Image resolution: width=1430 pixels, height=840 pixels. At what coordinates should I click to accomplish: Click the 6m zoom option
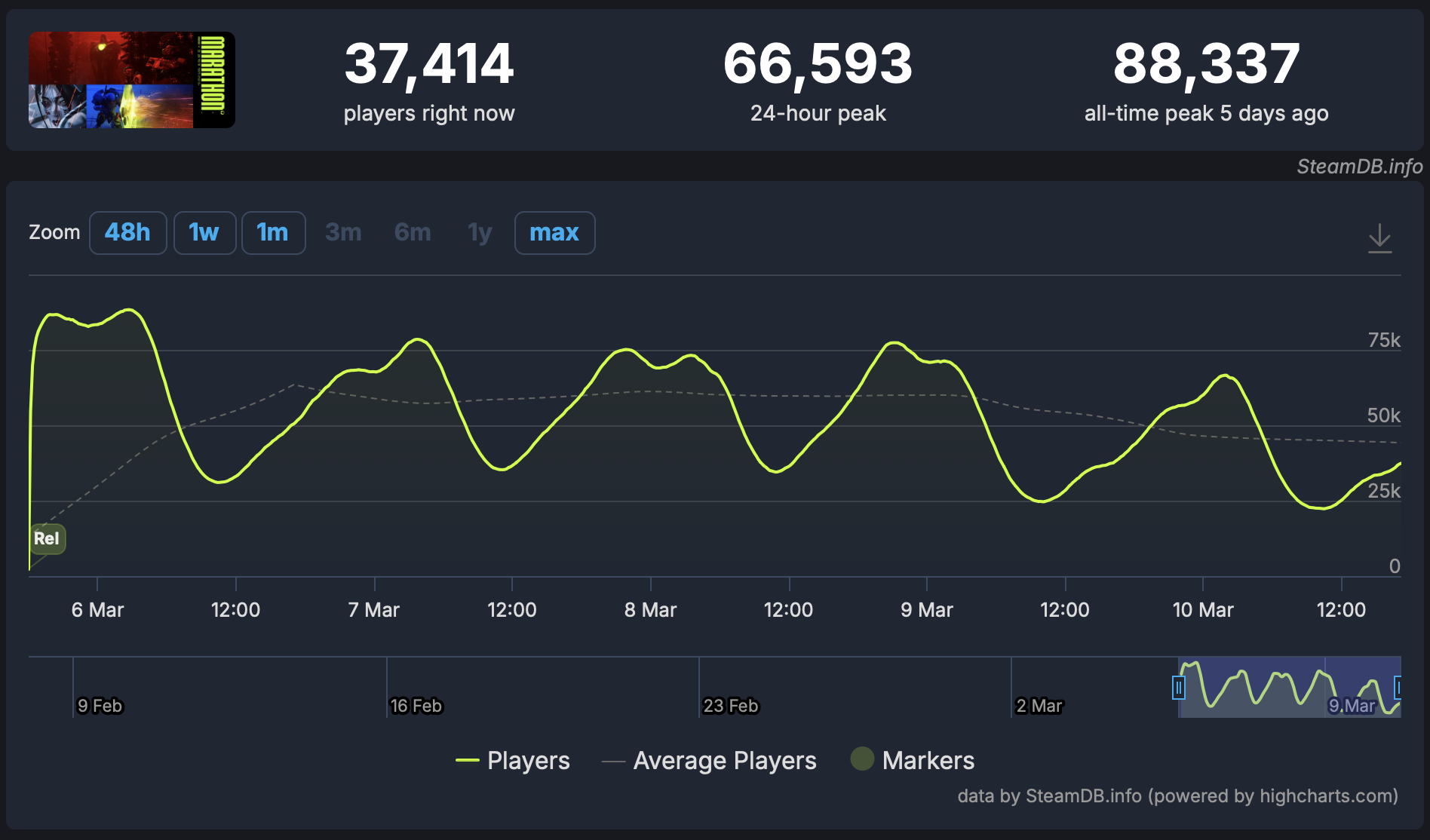click(x=413, y=233)
